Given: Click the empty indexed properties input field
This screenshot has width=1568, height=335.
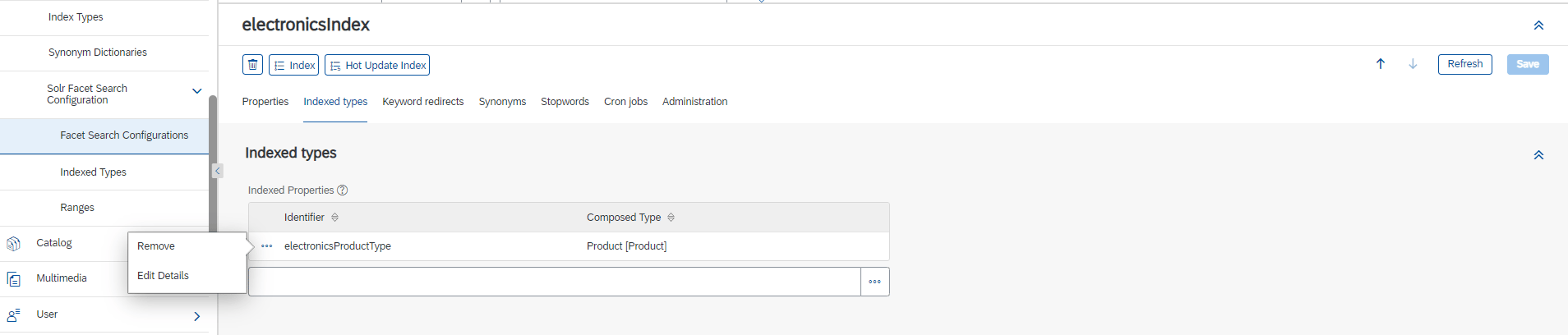Looking at the screenshot, I should point(555,282).
